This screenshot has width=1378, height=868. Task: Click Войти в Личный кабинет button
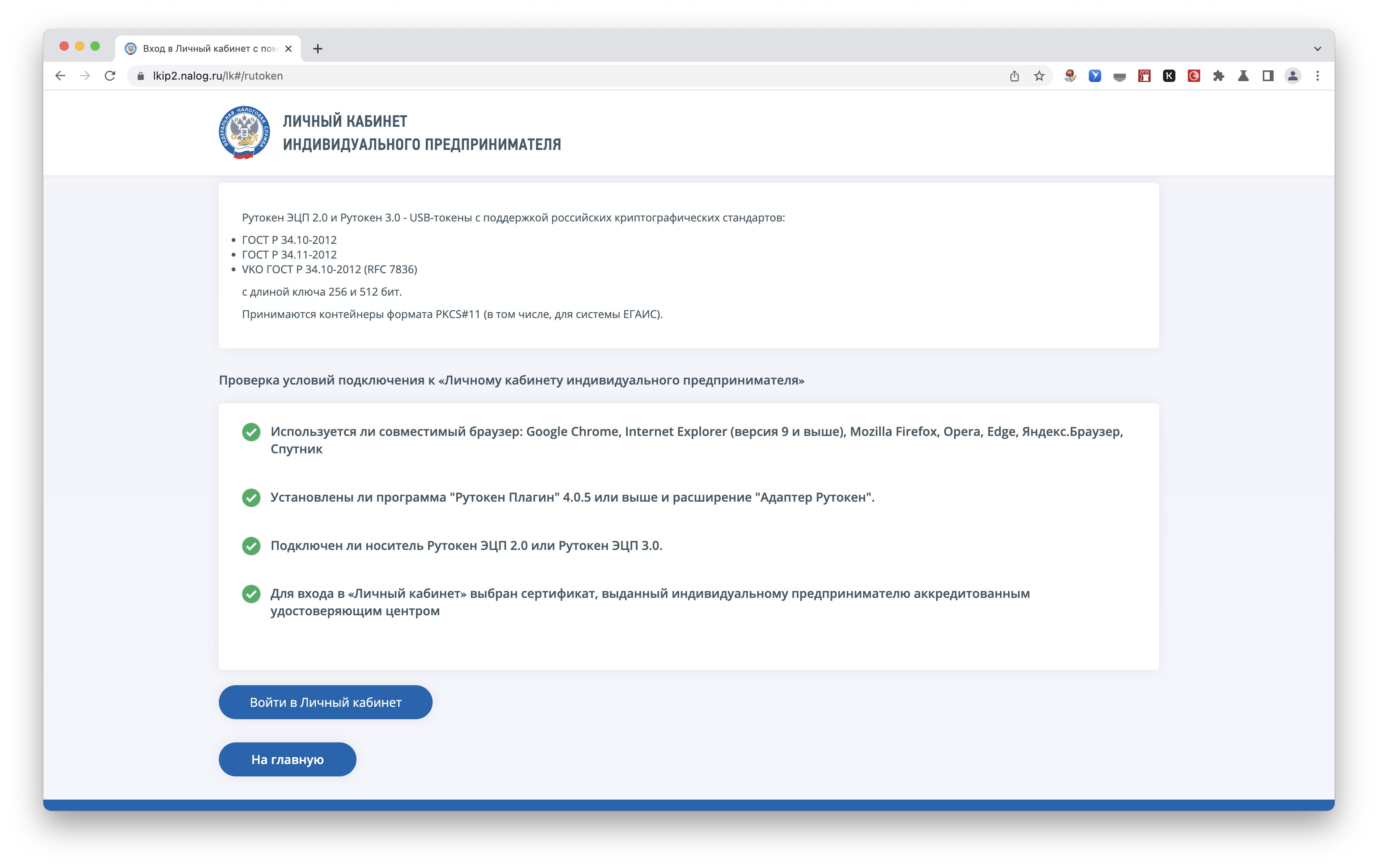click(325, 702)
